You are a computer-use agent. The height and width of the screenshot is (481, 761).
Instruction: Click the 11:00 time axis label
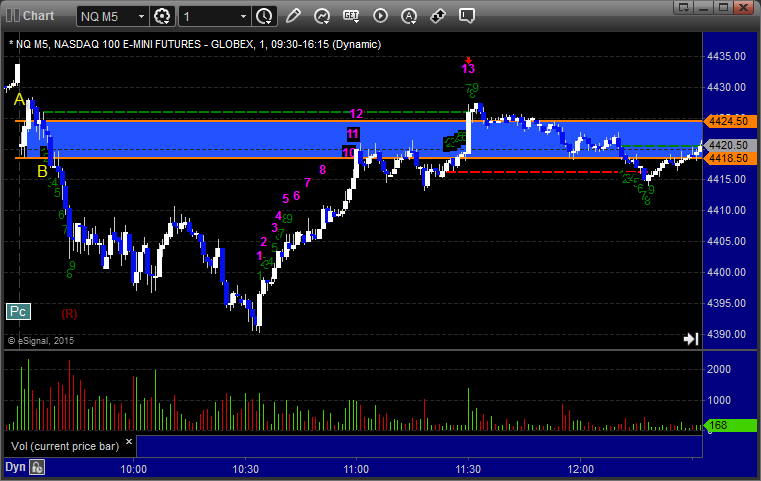pos(356,469)
